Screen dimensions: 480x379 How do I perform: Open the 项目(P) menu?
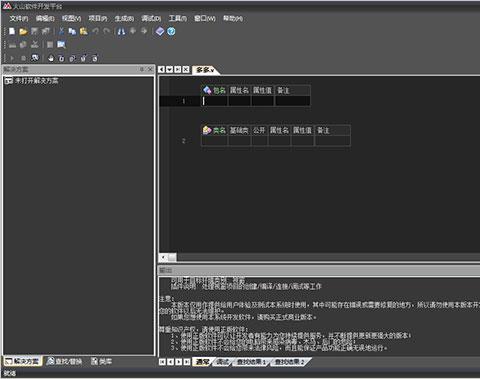coord(98,18)
